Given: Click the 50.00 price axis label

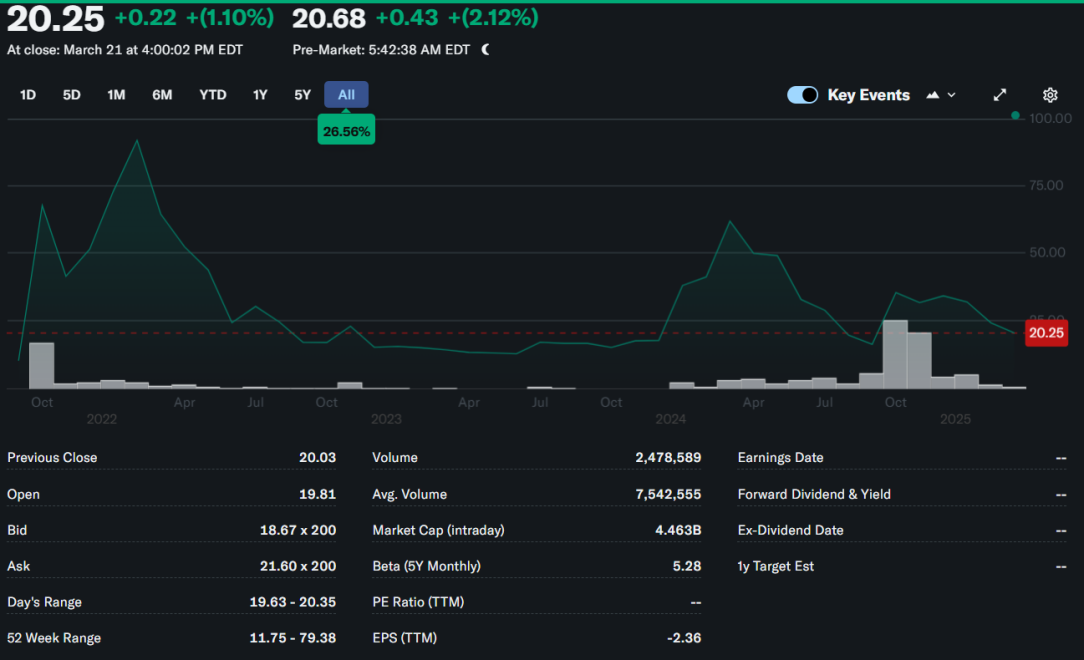Looking at the screenshot, I should (1047, 252).
